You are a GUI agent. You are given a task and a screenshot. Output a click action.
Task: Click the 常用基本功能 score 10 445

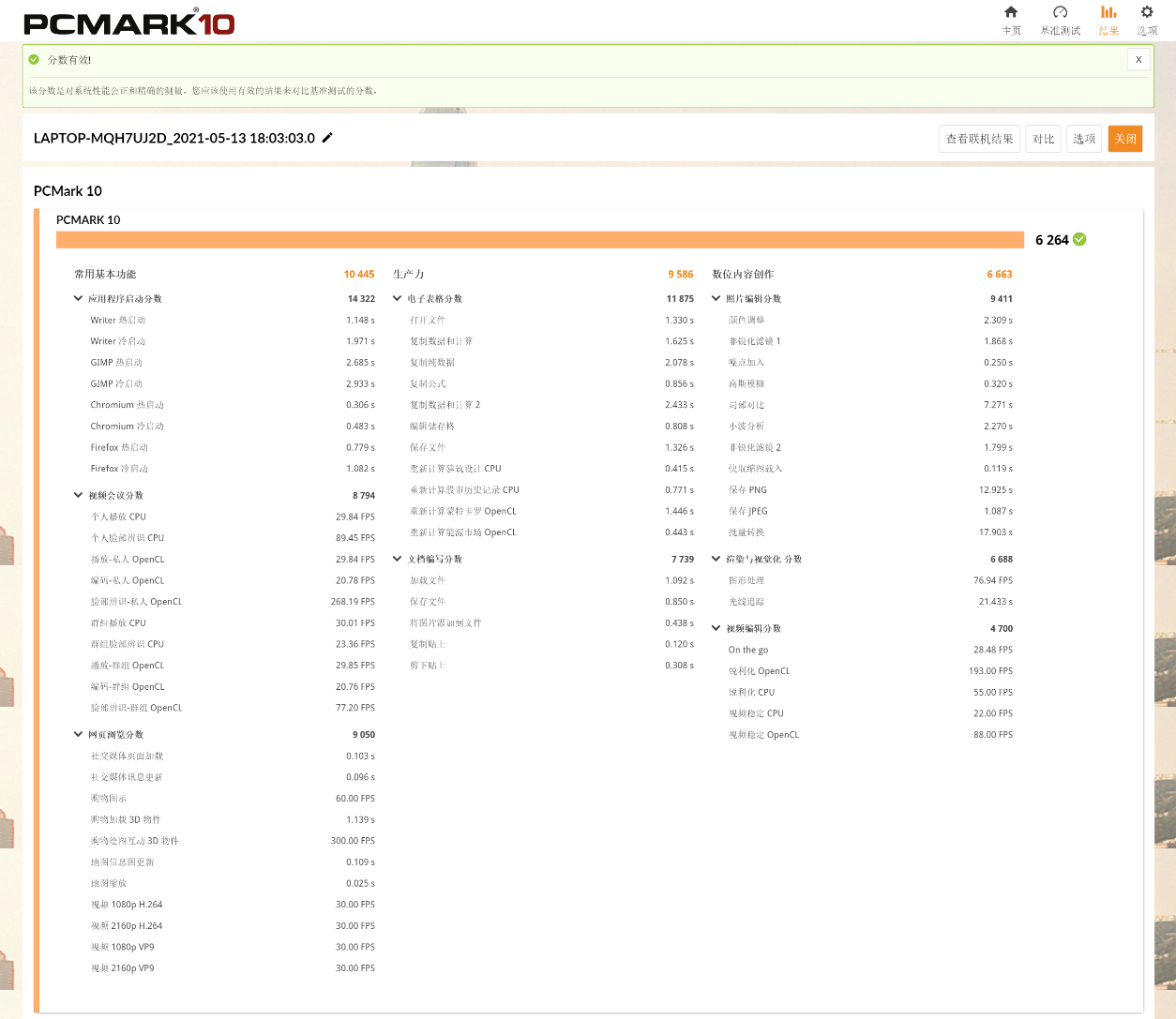359,275
